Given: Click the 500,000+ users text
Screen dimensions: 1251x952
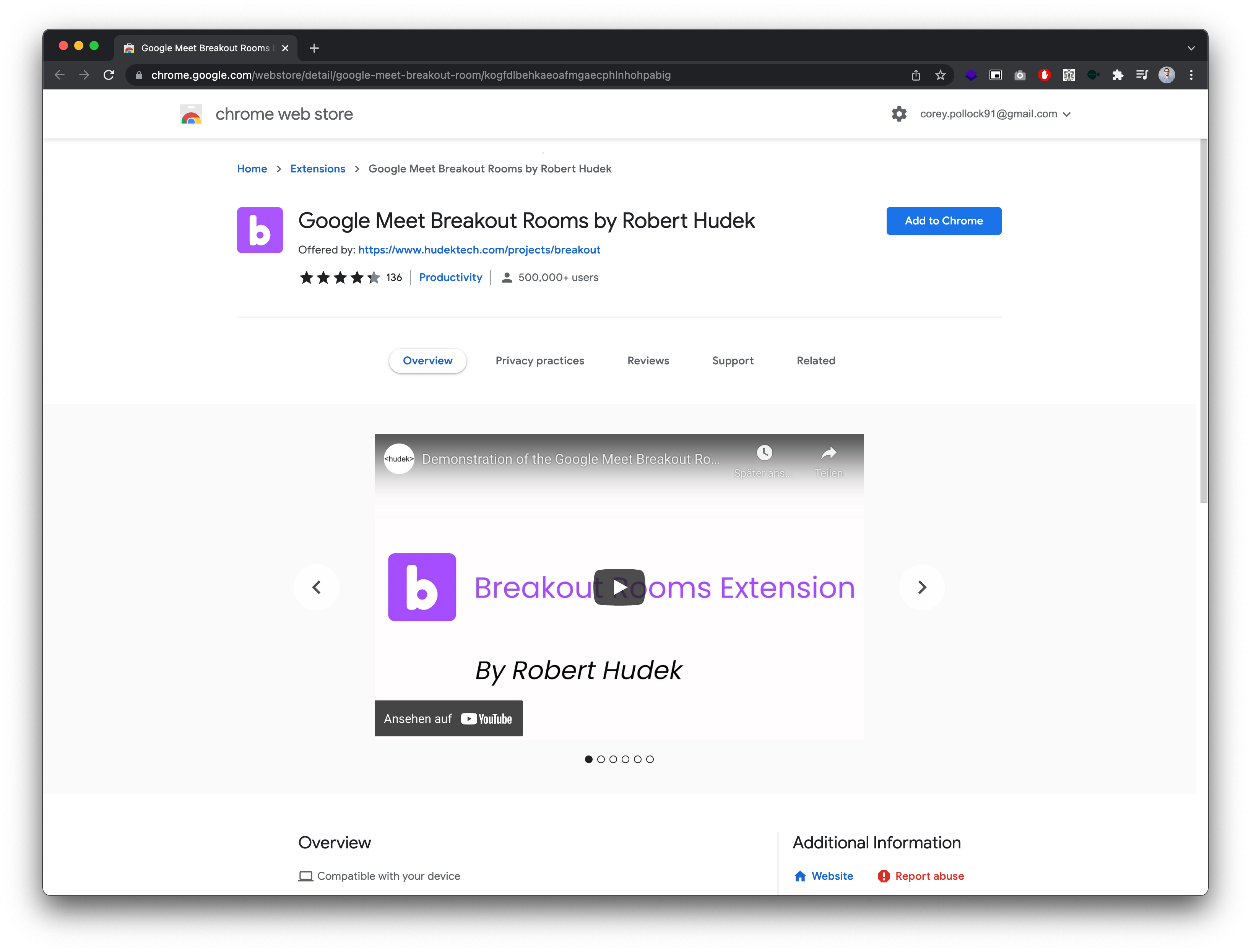Looking at the screenshot, I should point(558,278).
